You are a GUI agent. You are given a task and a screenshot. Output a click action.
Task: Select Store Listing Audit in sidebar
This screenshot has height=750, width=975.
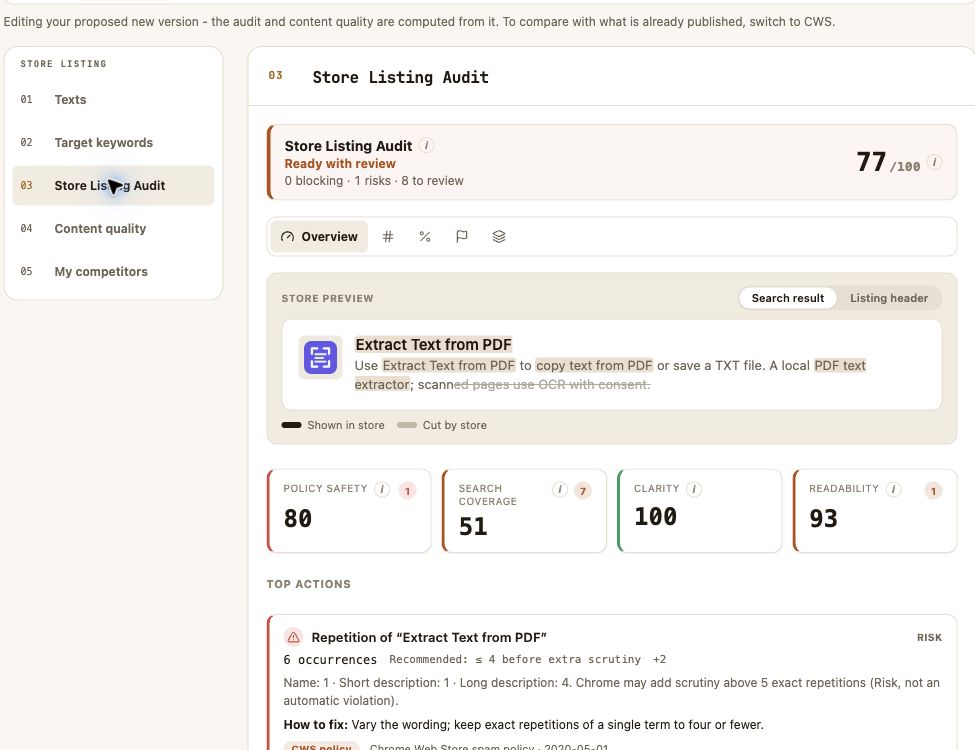pos(113,185)
